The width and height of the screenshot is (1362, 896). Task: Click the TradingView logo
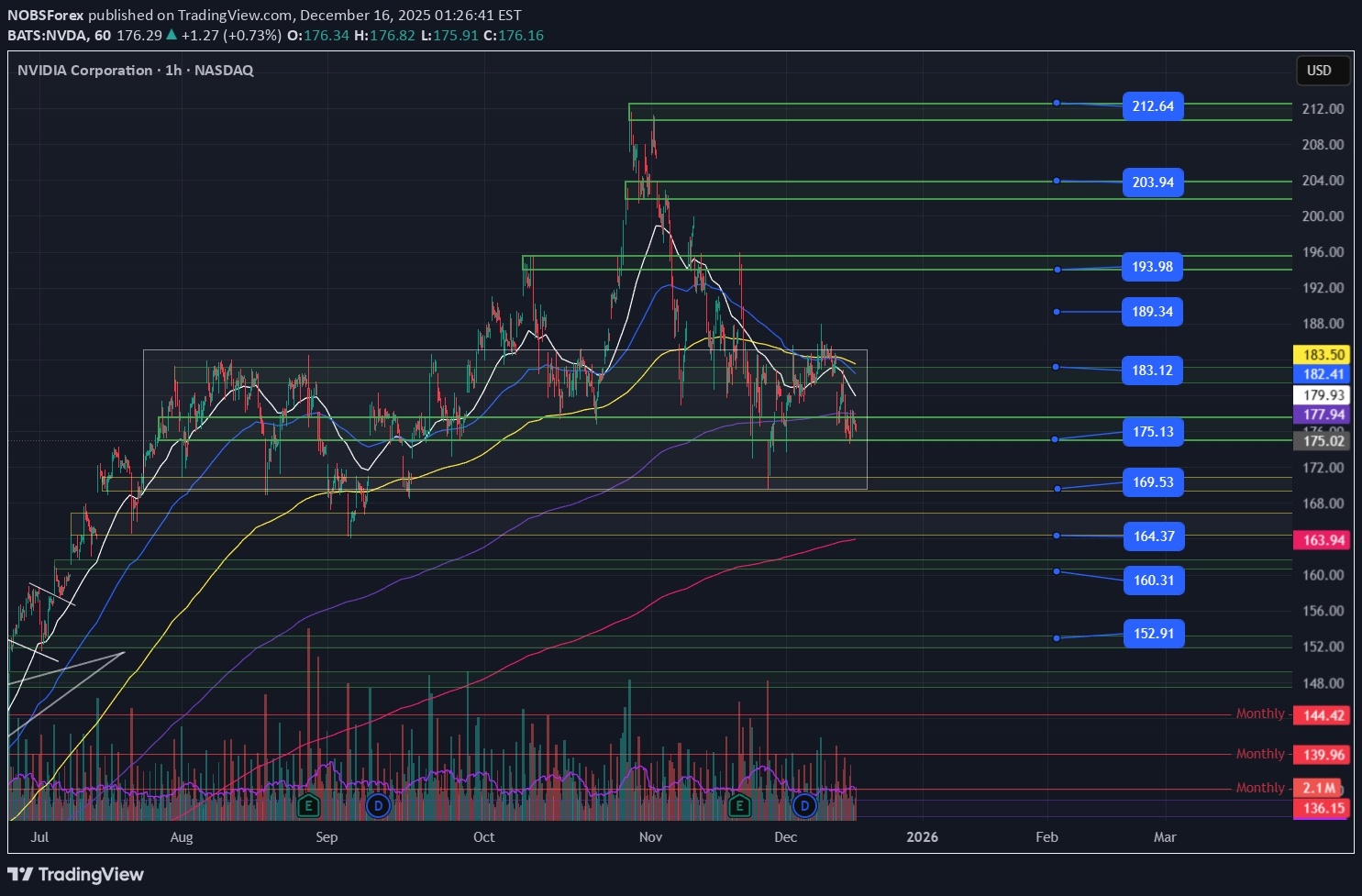(76, 874)
